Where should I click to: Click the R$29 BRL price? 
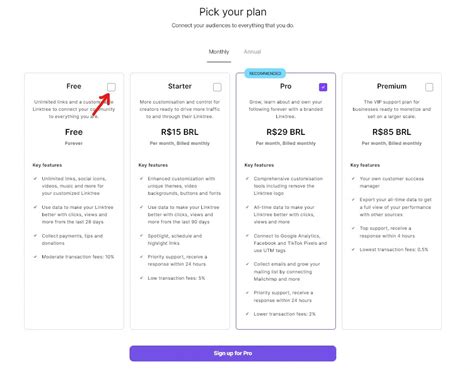pyautogui.click(x=286, y=132)
